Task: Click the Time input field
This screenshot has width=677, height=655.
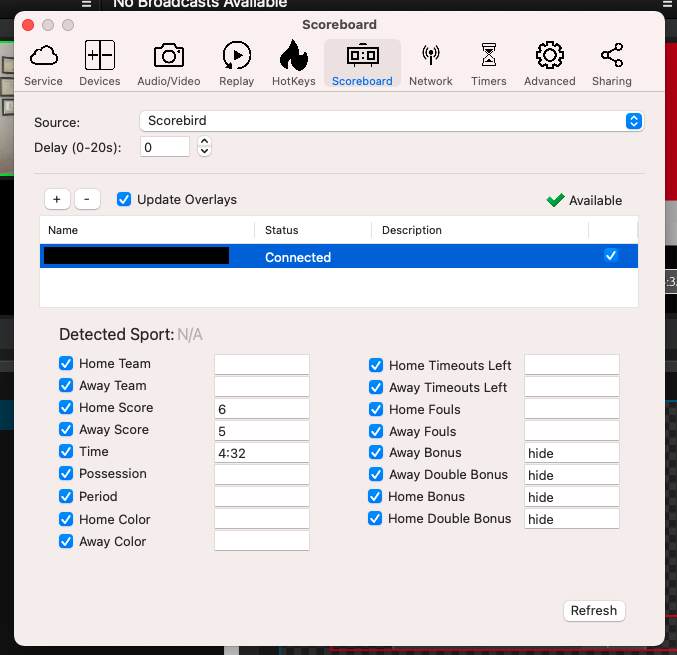Action: (261, 452)
